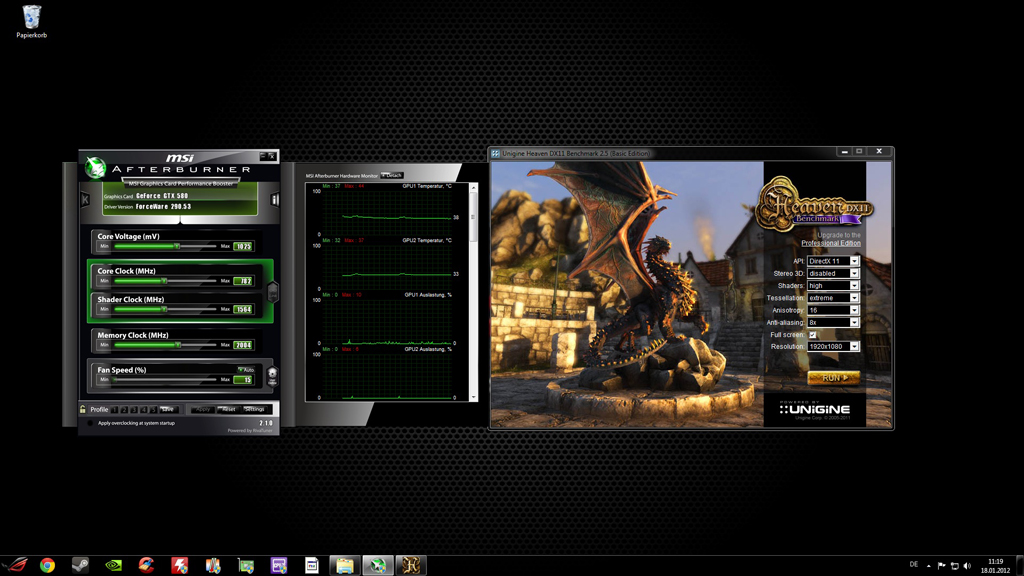Click the Shader Clock value field 1564
1024x576 pixels.
pos(243,309)
